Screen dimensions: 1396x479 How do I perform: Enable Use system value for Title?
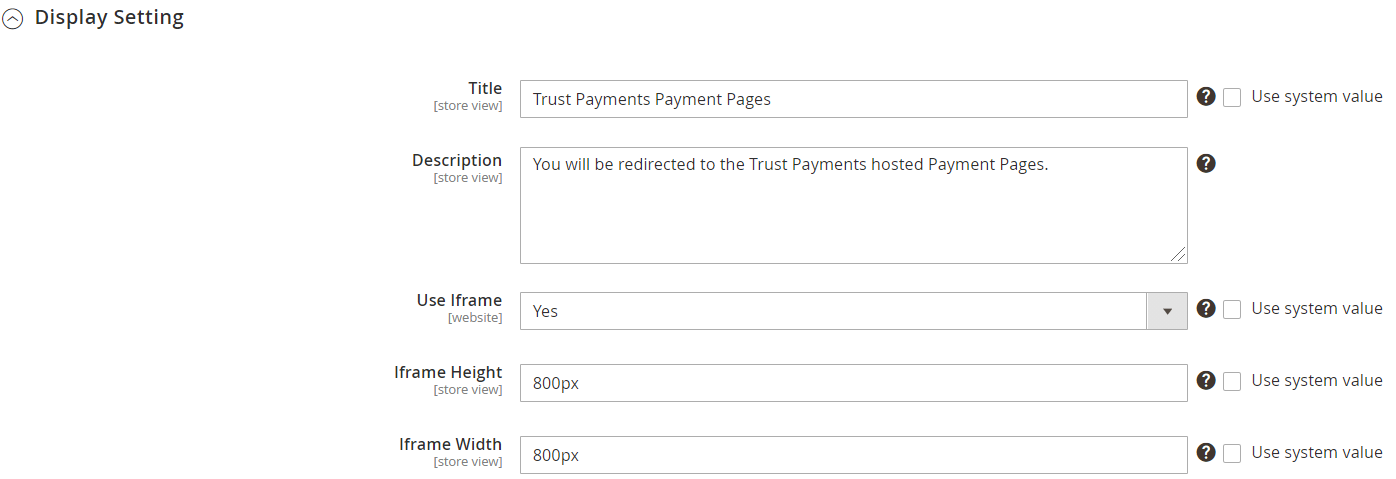(x=1232, y=98)
